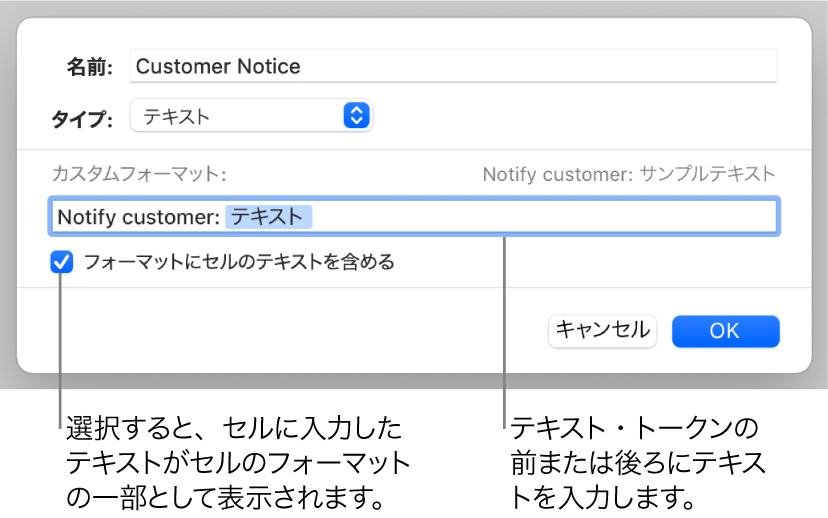Click the カスタムフォーマット: label
Viewport: 828px width, 518px height.
click(x=139, y=174)
